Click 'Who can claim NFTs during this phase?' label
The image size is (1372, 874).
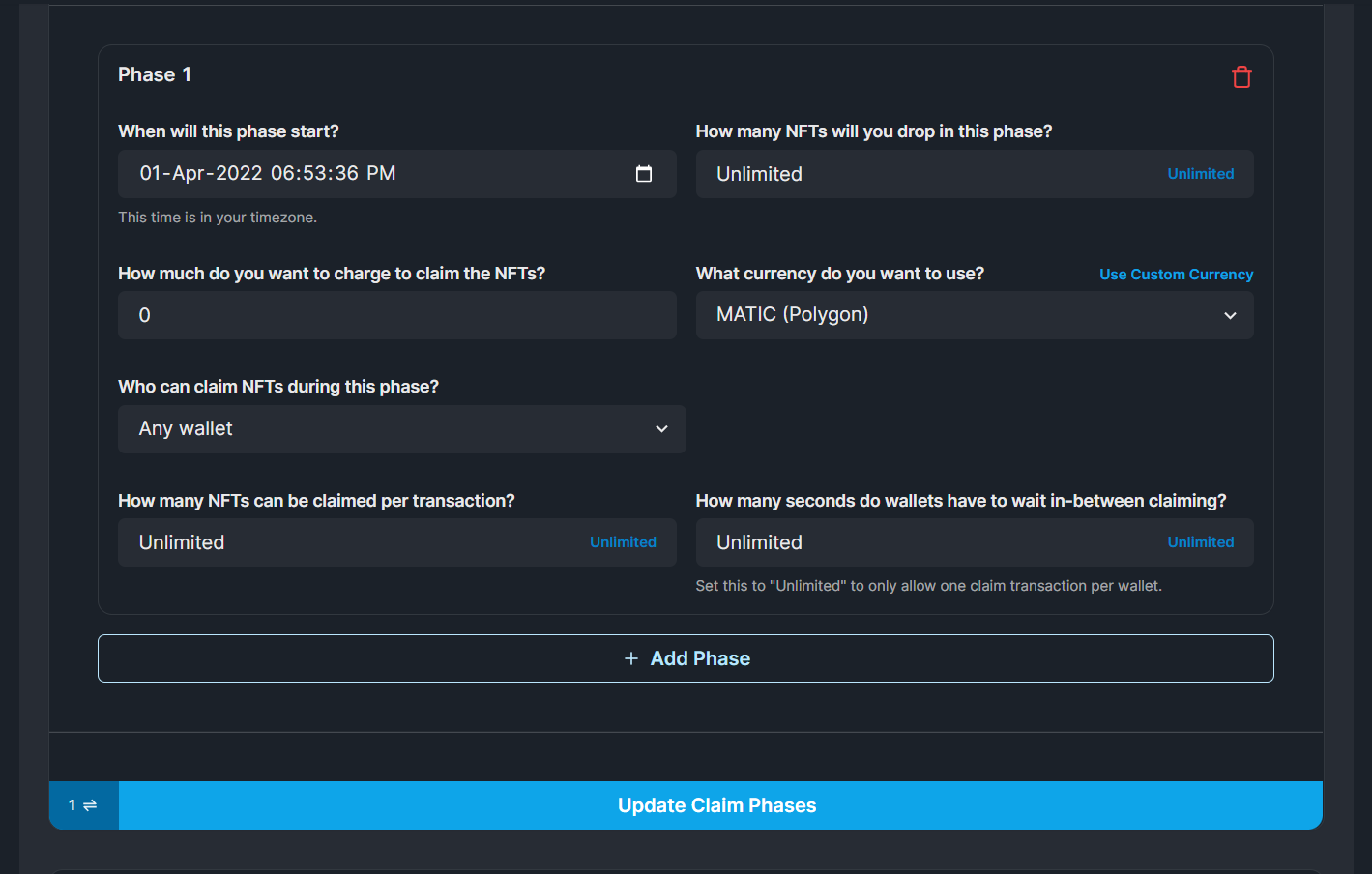pos(278,387)
